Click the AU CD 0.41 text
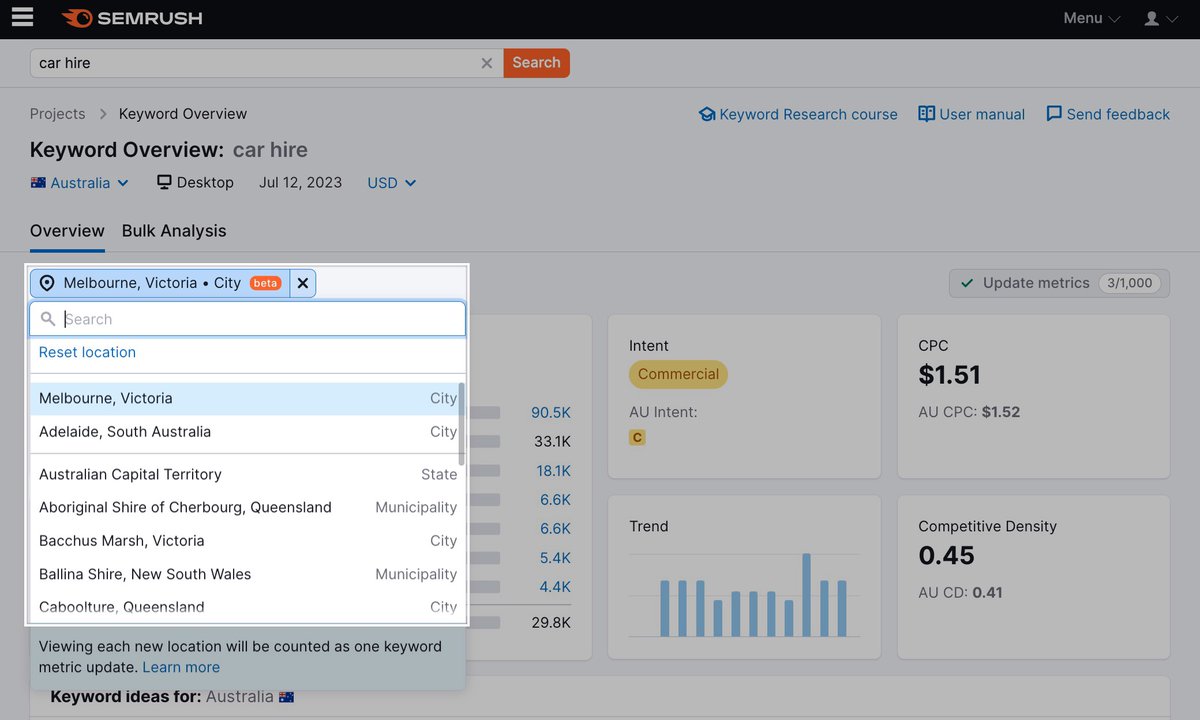This screenshot has width=1200, height=720. [x=960, y=592]
